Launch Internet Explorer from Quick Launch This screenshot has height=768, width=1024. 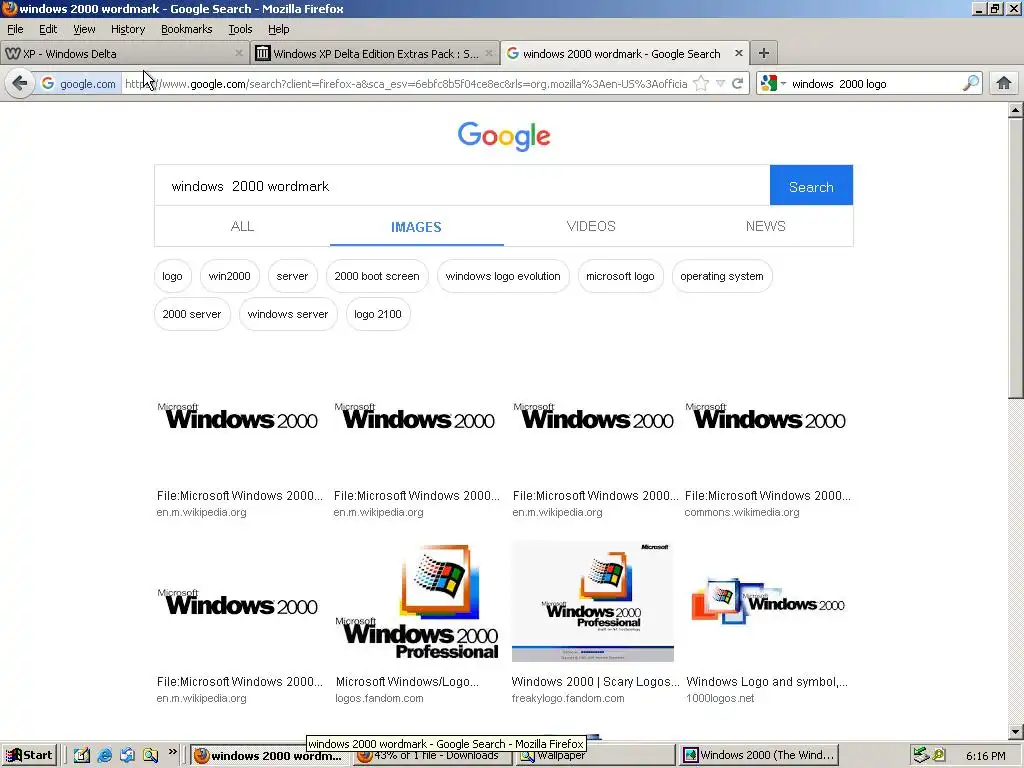click(x=104, y=756)
